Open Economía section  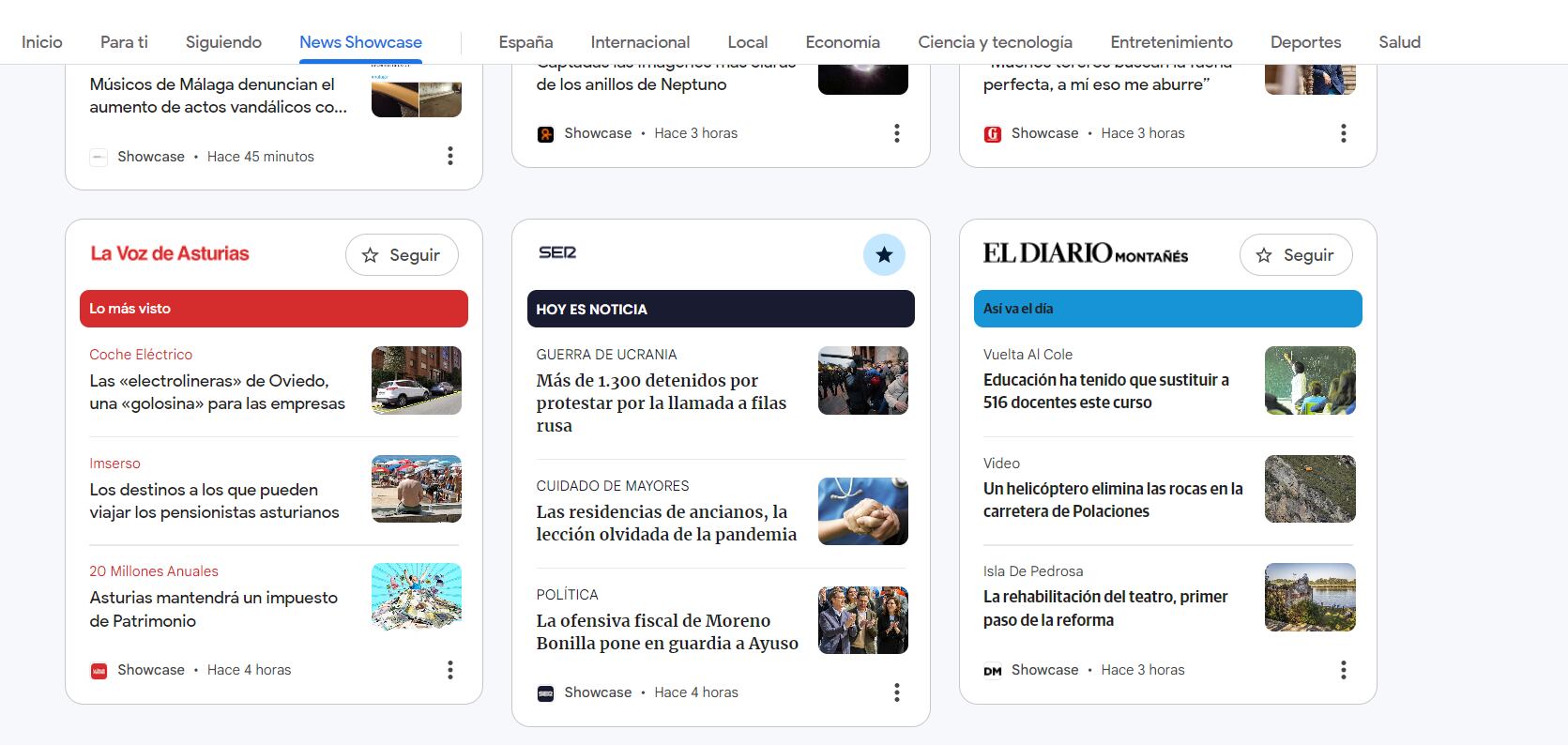[x=843, y=42]
